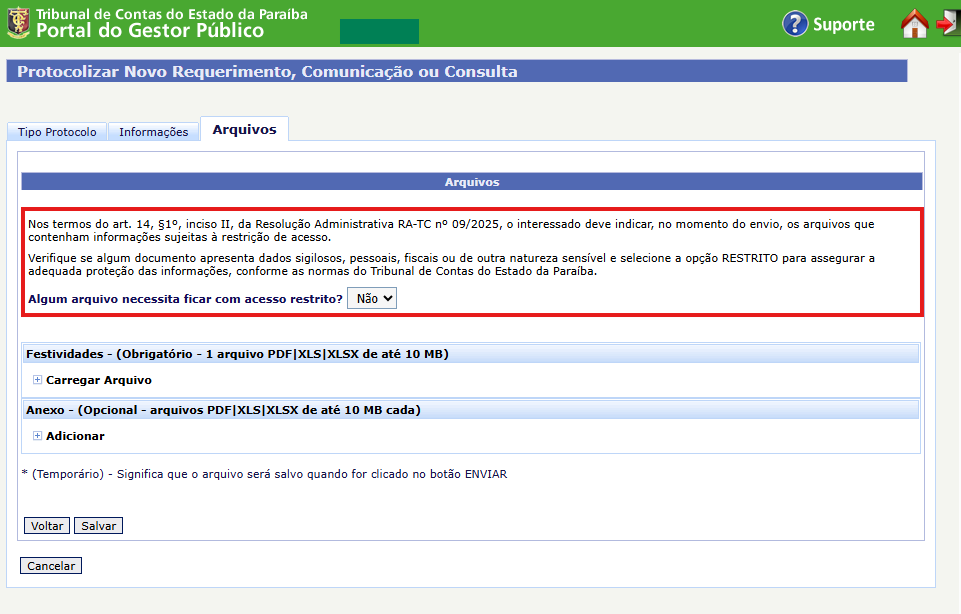Switch to the Informações tab

pyautogui.click(x=154, y=132)
